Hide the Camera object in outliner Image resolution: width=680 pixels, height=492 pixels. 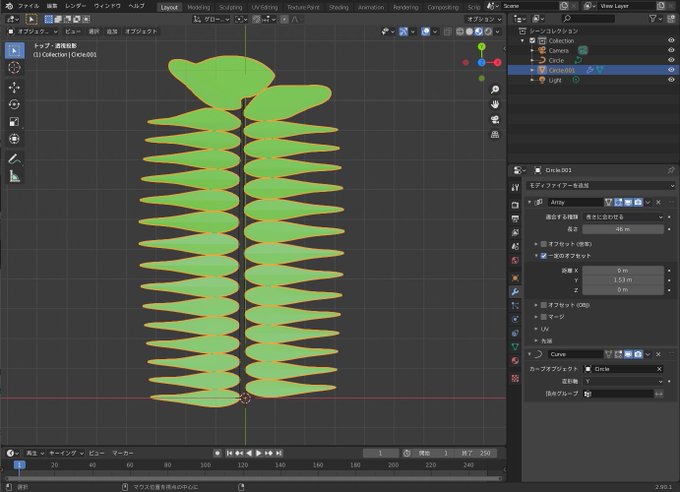pyautogui.click(x=671, y=50)
